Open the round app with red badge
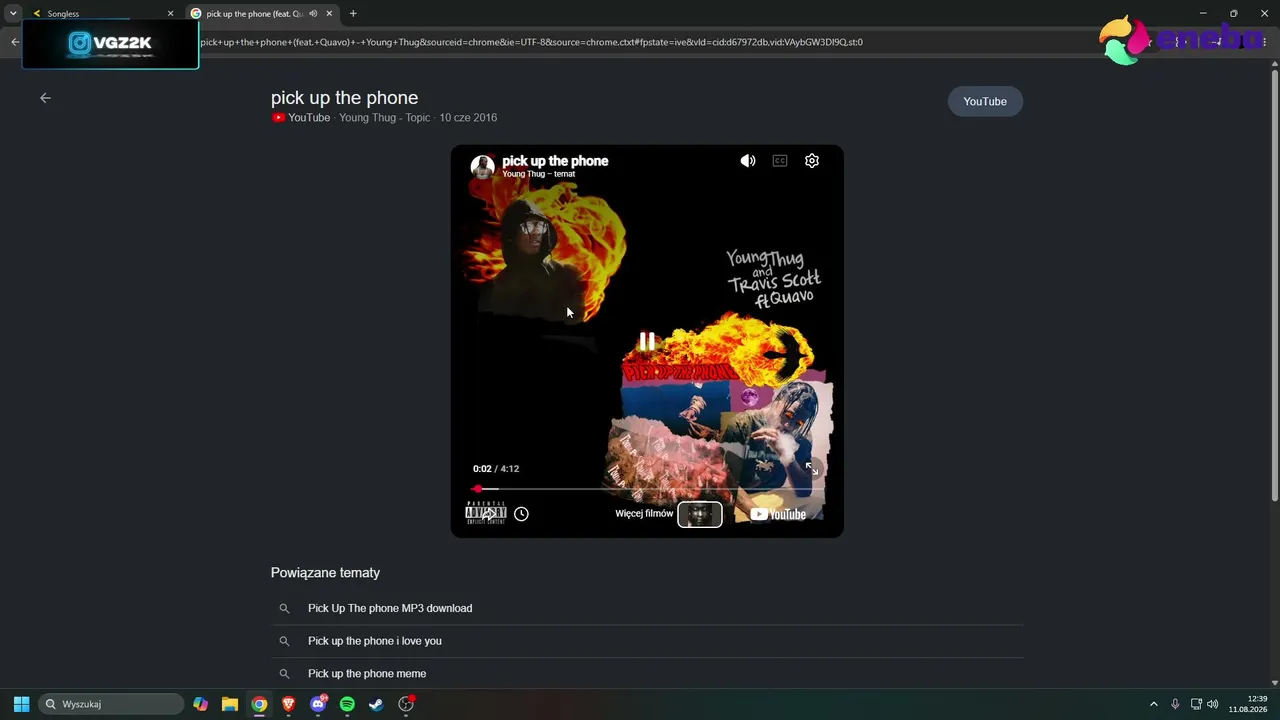Image resolution: width=1280 pixels, height=720 pixels. 406,704
